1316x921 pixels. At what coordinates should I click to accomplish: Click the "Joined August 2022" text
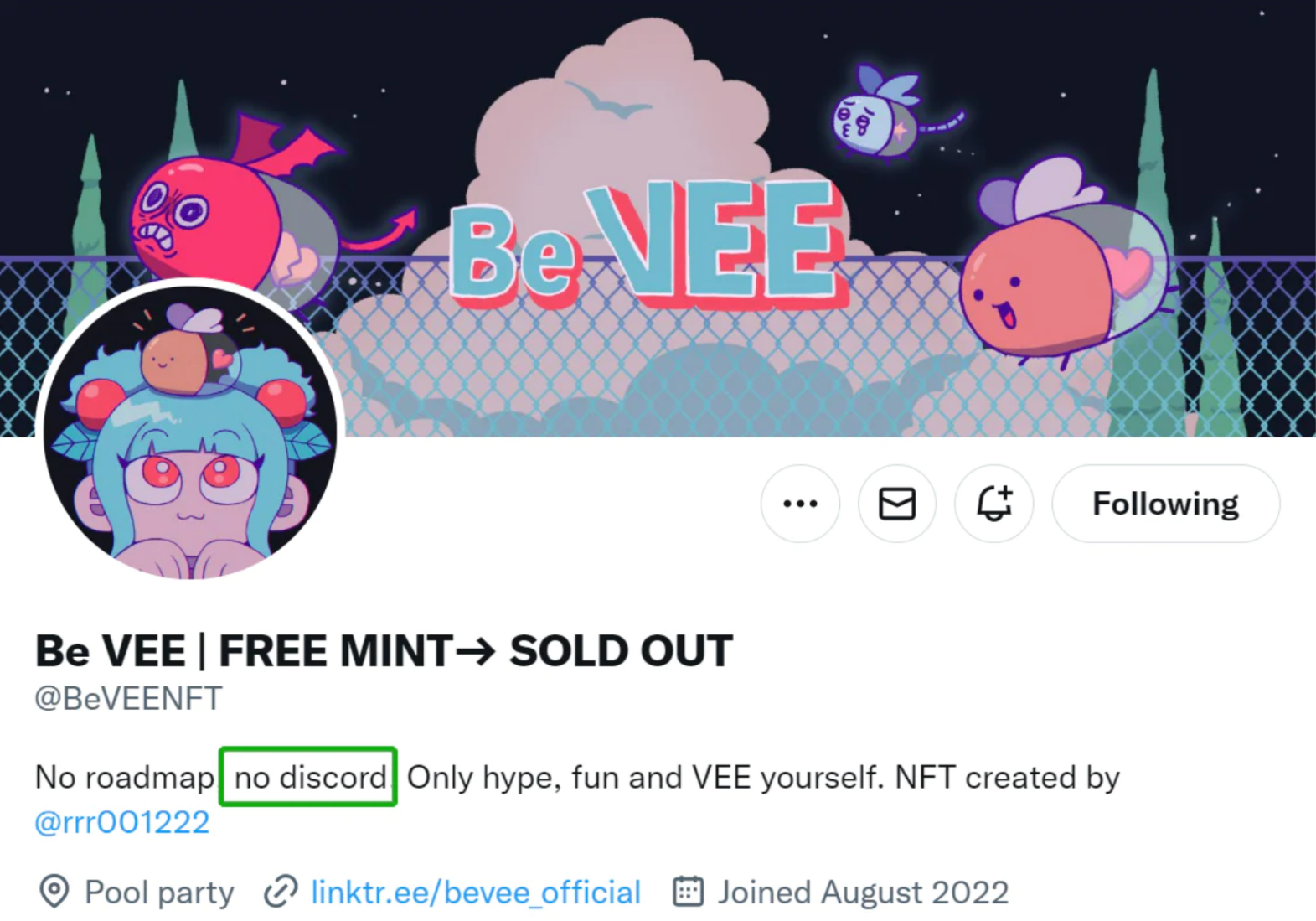tap(863, 892)
